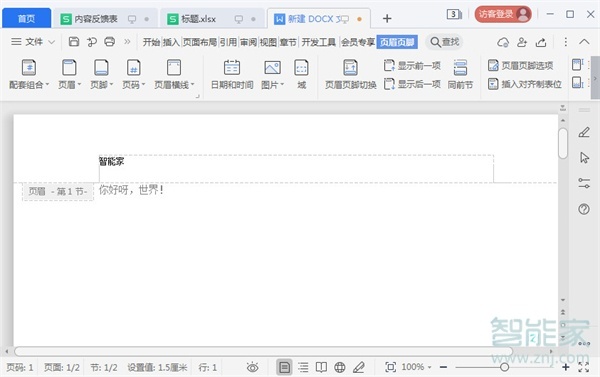Open the 图片 picture dropdown
Viewport: 600px width, 377px height.
click(x=272, y=75)
